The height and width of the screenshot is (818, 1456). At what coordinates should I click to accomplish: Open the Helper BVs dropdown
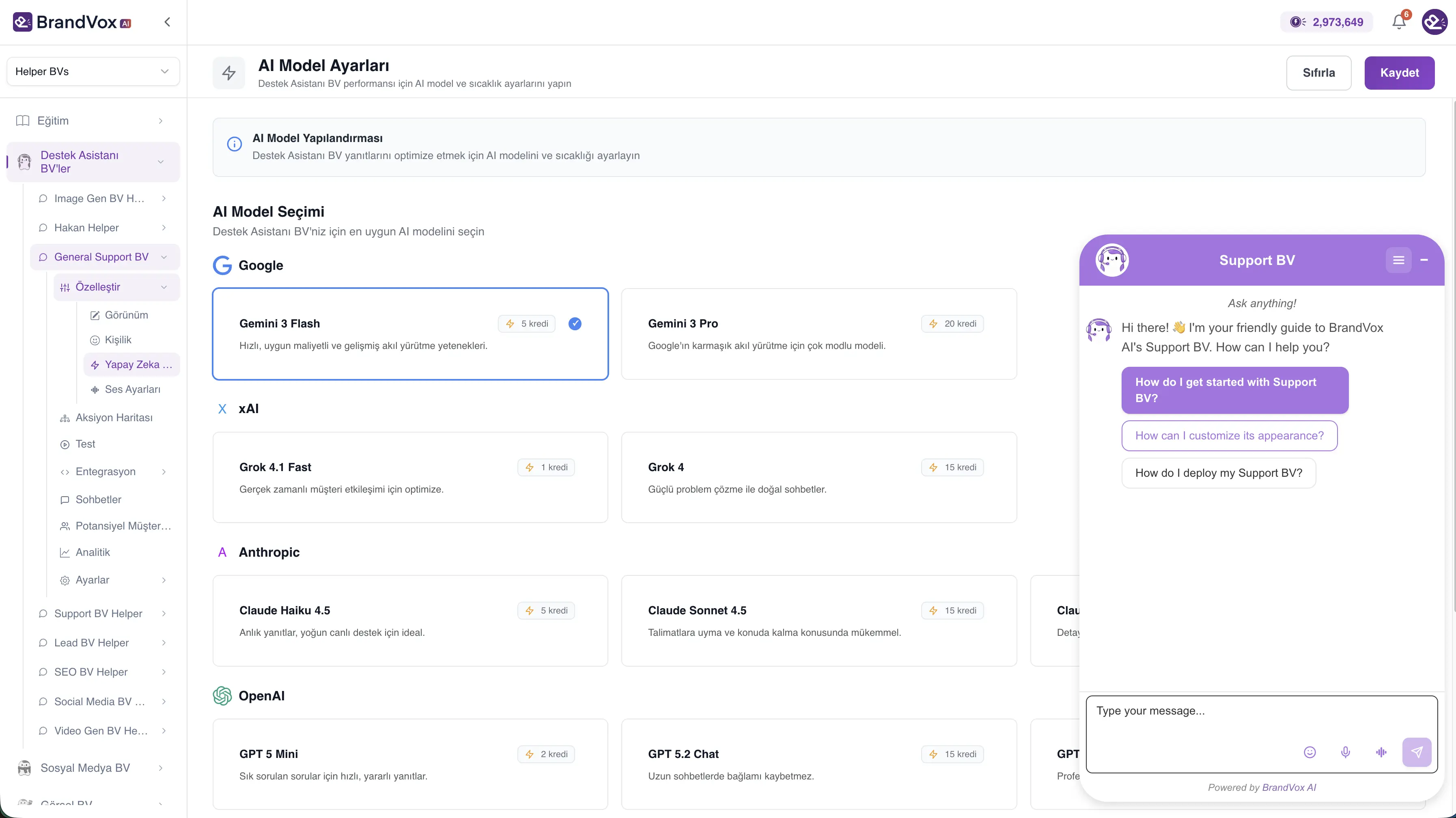93,71
